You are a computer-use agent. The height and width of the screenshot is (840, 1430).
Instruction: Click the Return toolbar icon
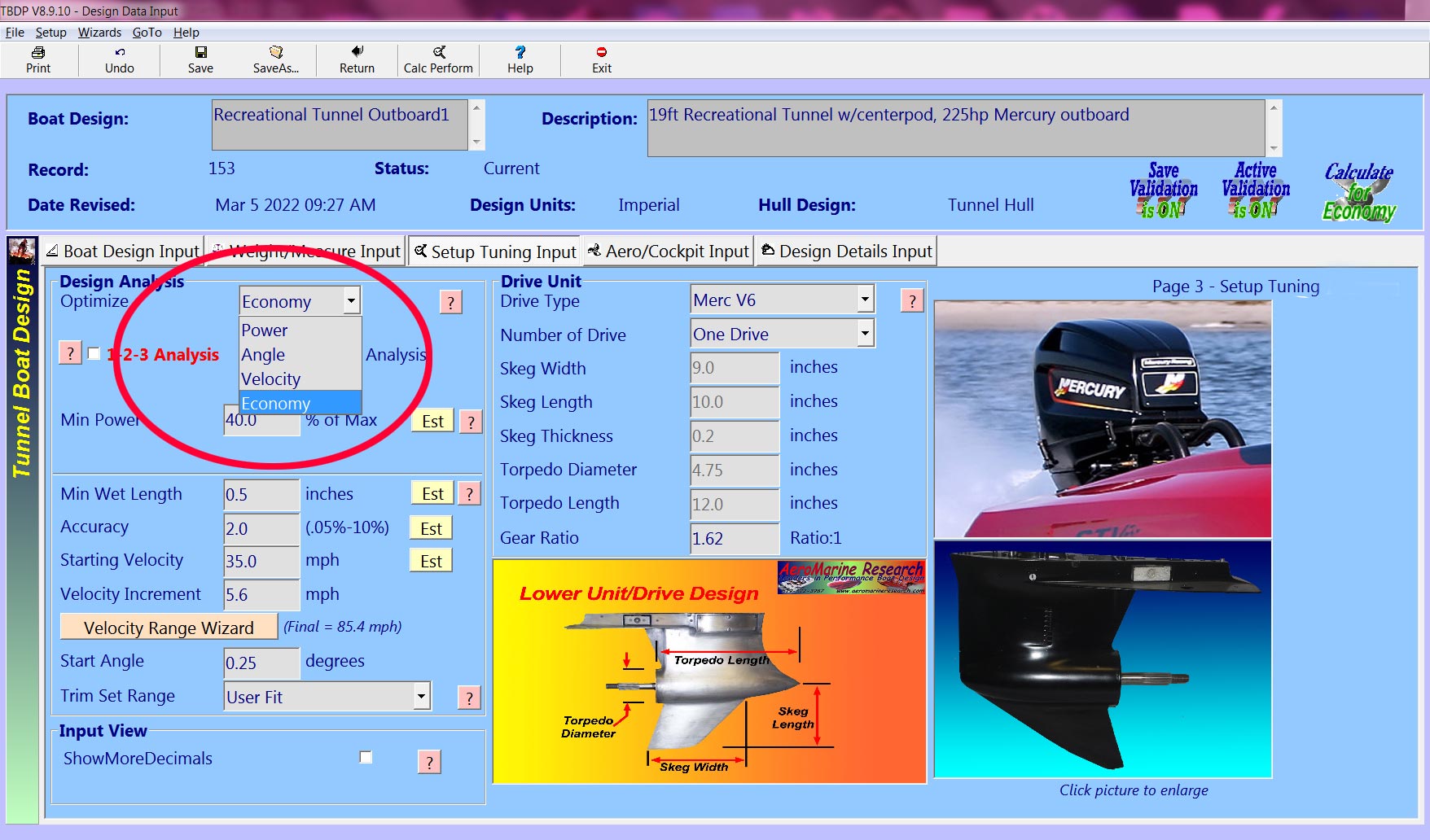pos(357,59)
